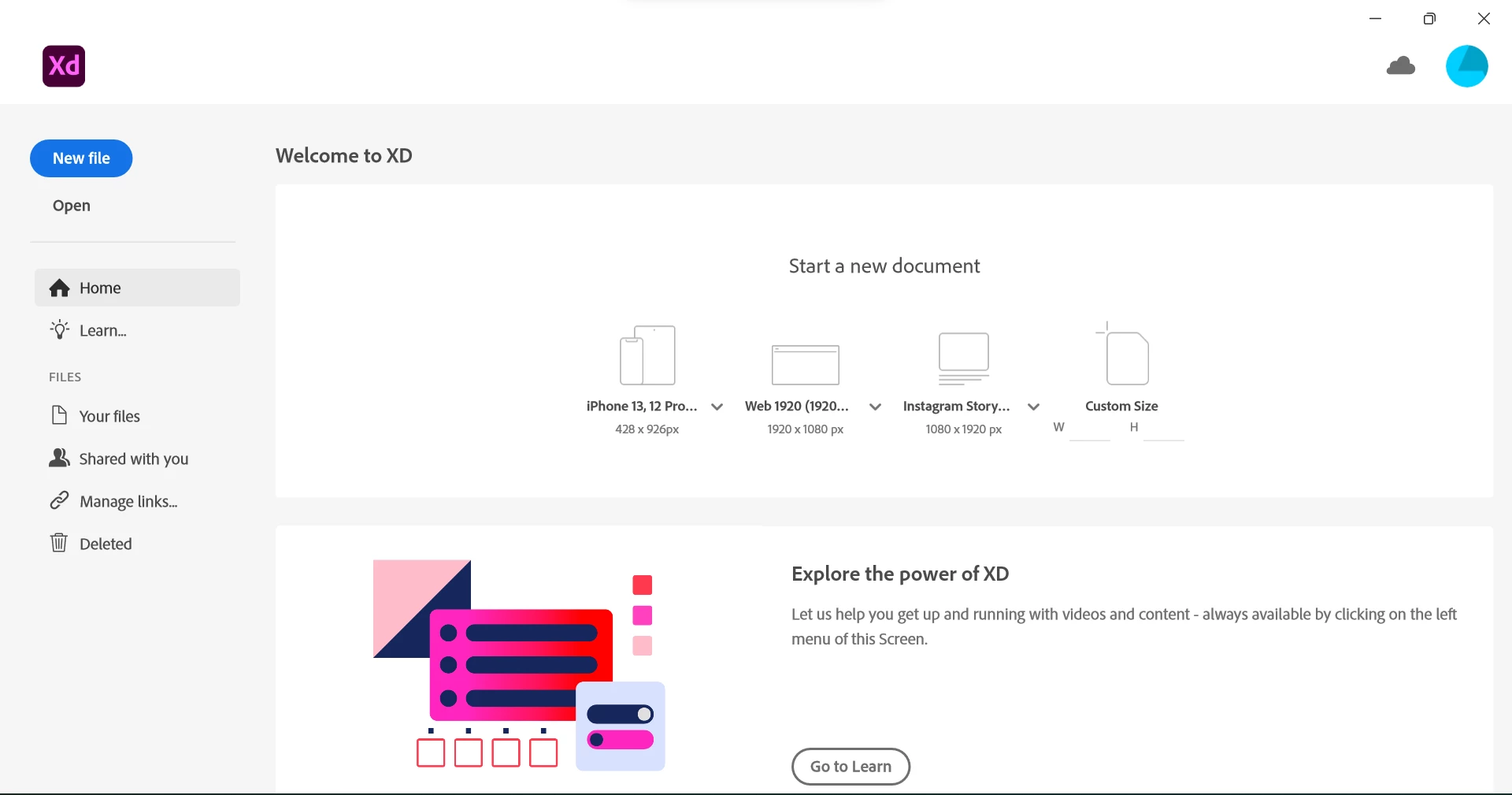This screenshot has height=795, width=1512.
Task: Expand Instagram Story size options dropdown
Action: [1034, 407]
